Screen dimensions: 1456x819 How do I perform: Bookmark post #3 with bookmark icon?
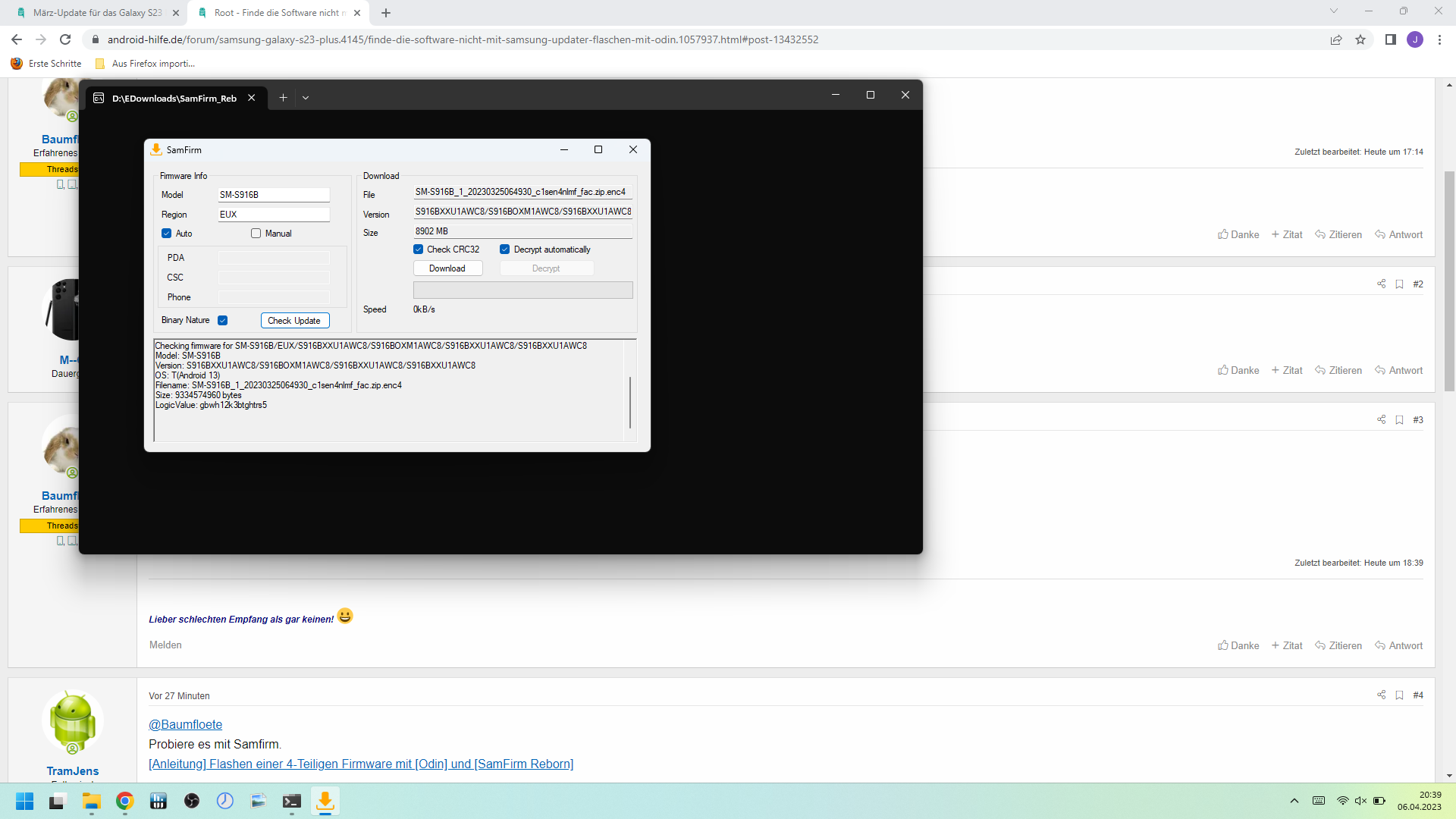[1399, 419]
